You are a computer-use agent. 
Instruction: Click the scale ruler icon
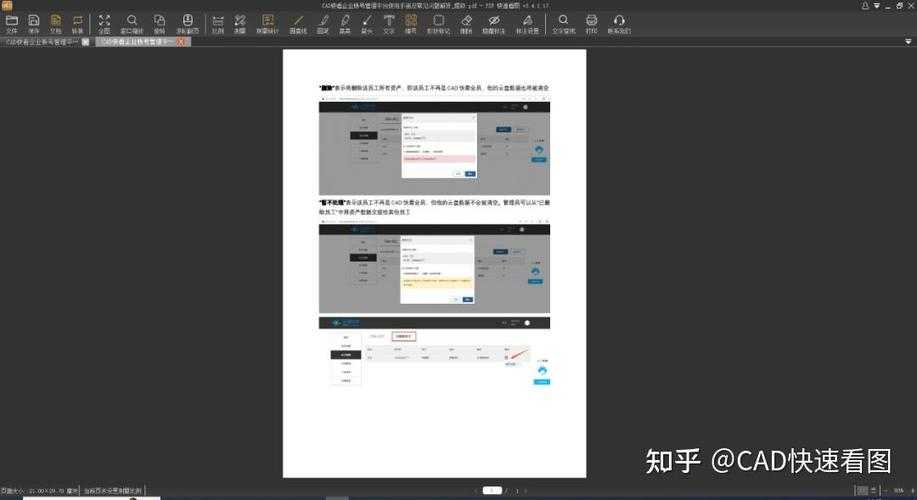pyautogui.click(x=218, y=23)
